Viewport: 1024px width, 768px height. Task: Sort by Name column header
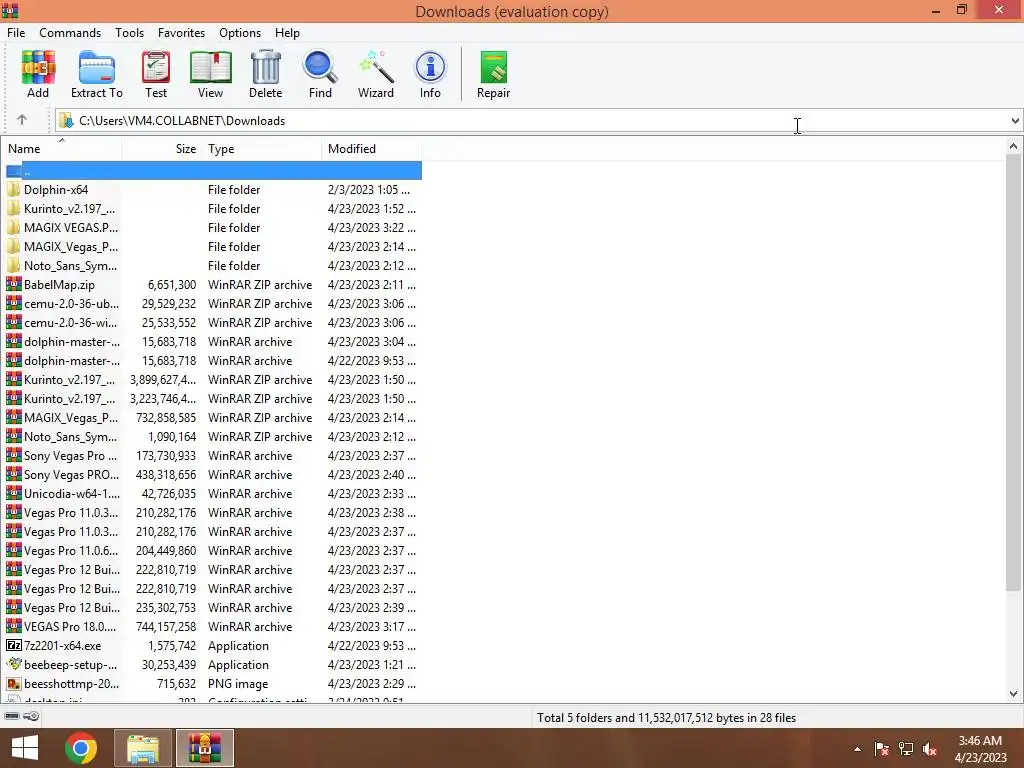click(62, 148)
